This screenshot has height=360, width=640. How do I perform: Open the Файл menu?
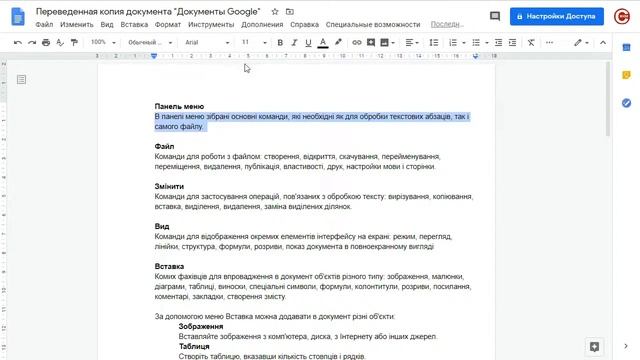(44, 24)
